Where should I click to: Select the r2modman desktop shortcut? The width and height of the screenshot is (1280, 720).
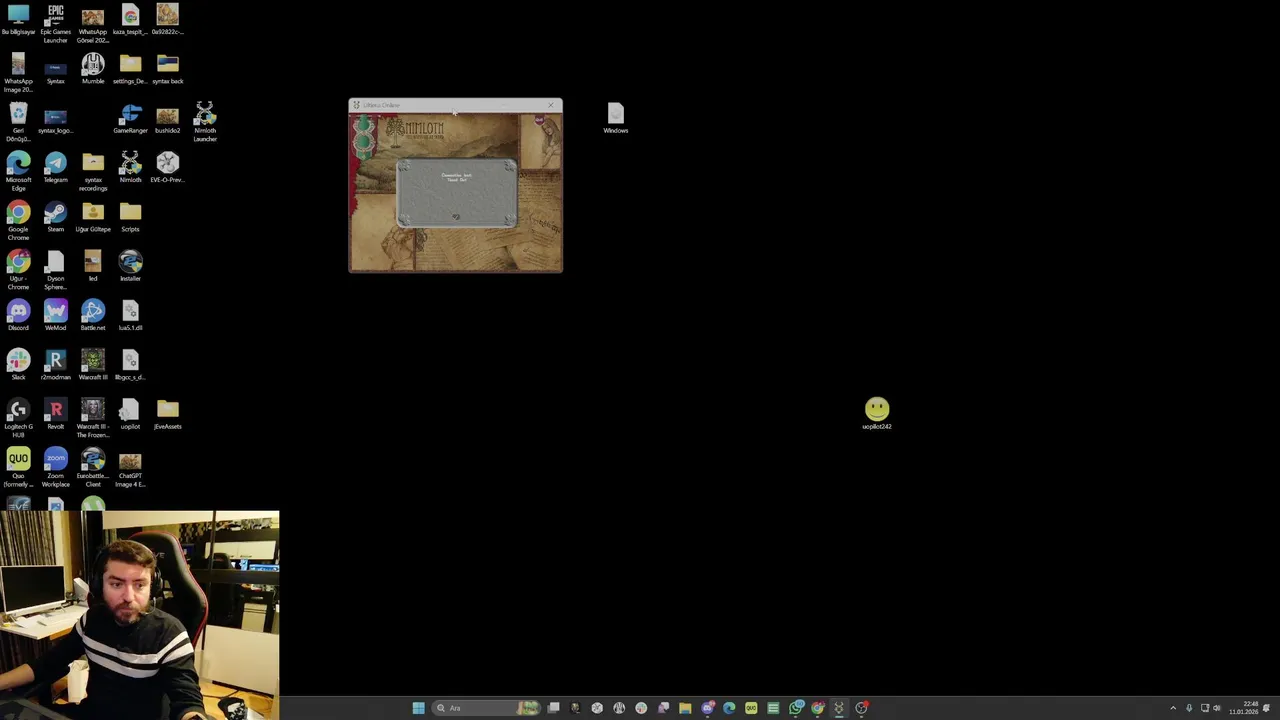click(x=55, y=364)
